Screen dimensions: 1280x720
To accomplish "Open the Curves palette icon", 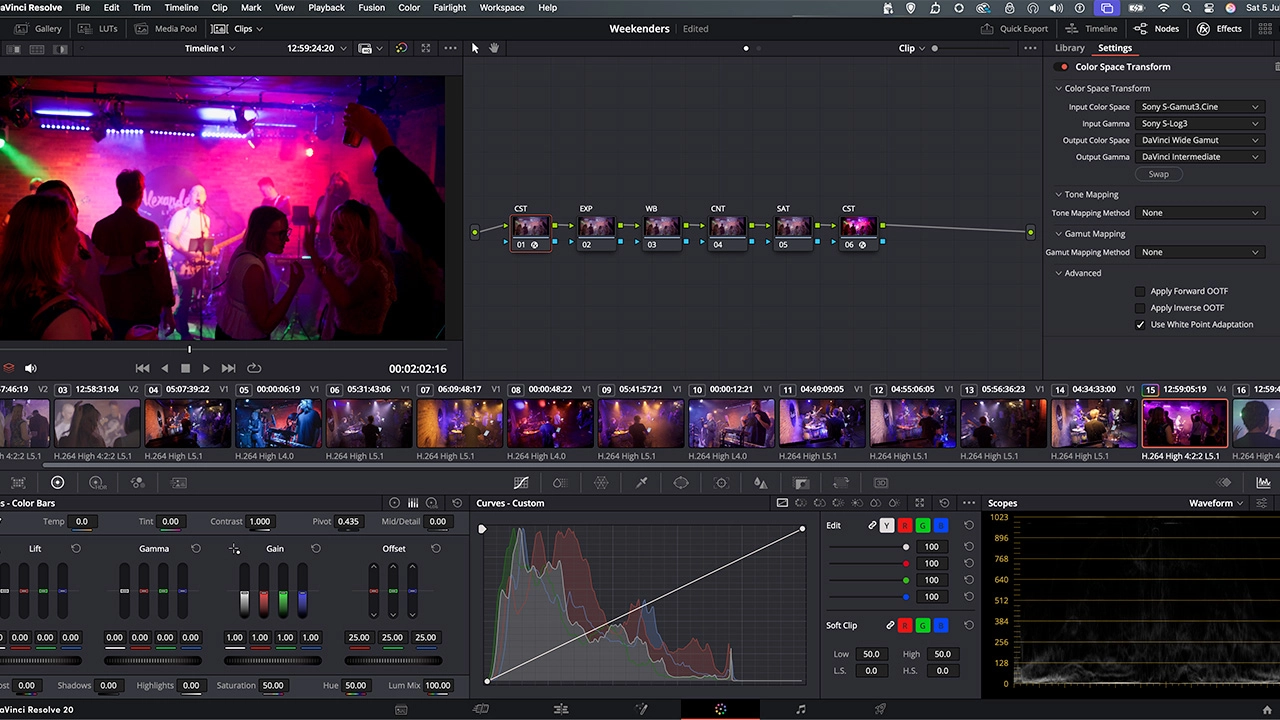I will [521, 483].
